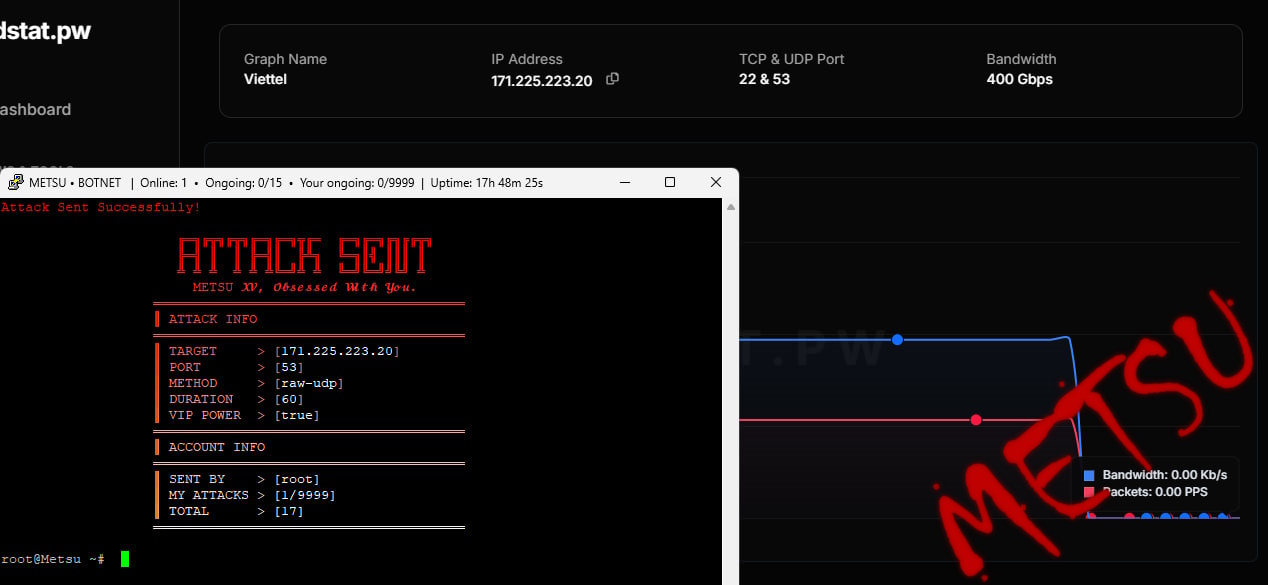Select the blue data point on the bandwidth line
The height and width of the screenshot is (585, 1268).
tap(897, 340)
